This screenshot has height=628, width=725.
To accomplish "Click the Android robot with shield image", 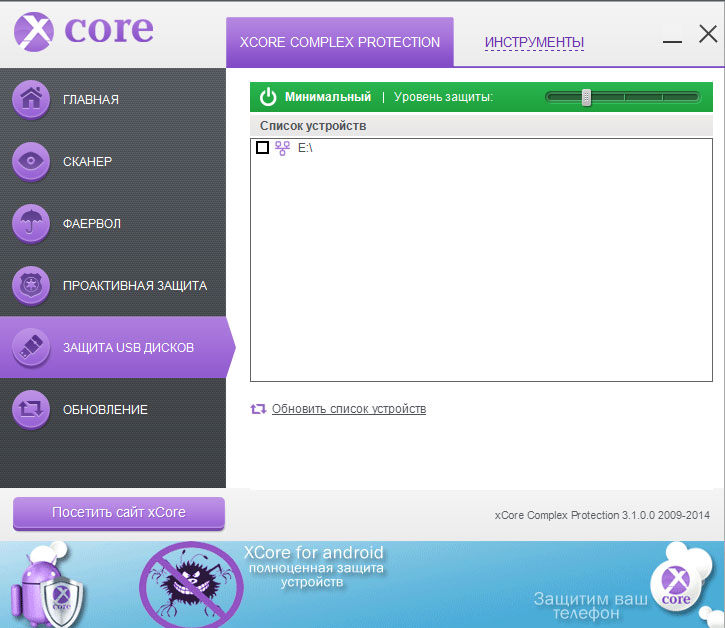I will [47, 585].
